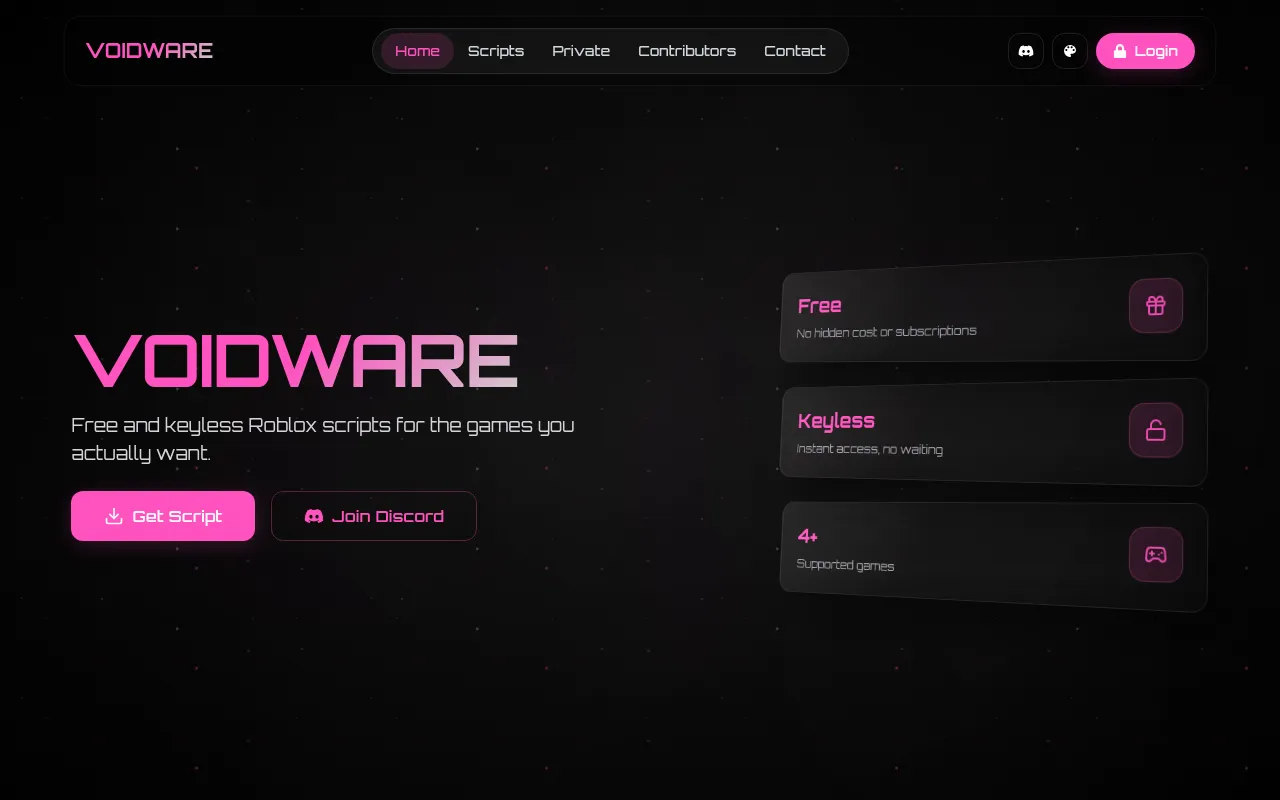This screenshot has width=1280, height=800.
Task: Click the unlocked padlock icon on Keyless card
Action: click(1156, 430)
